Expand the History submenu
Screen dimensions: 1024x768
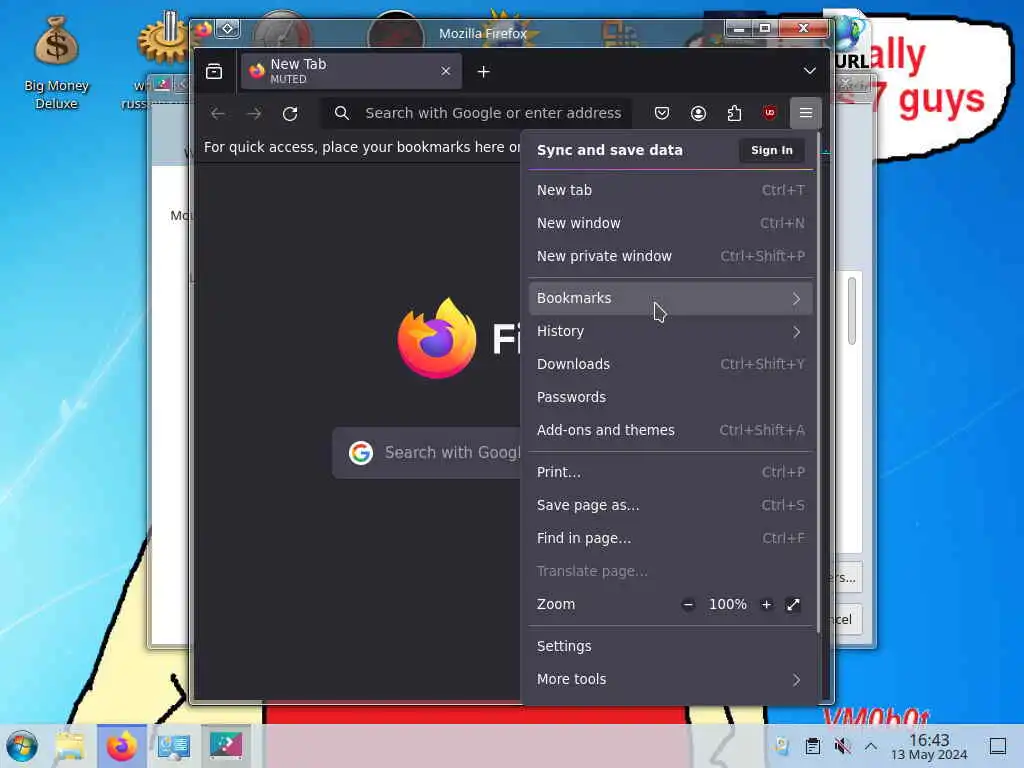click(x=670, y=331)
